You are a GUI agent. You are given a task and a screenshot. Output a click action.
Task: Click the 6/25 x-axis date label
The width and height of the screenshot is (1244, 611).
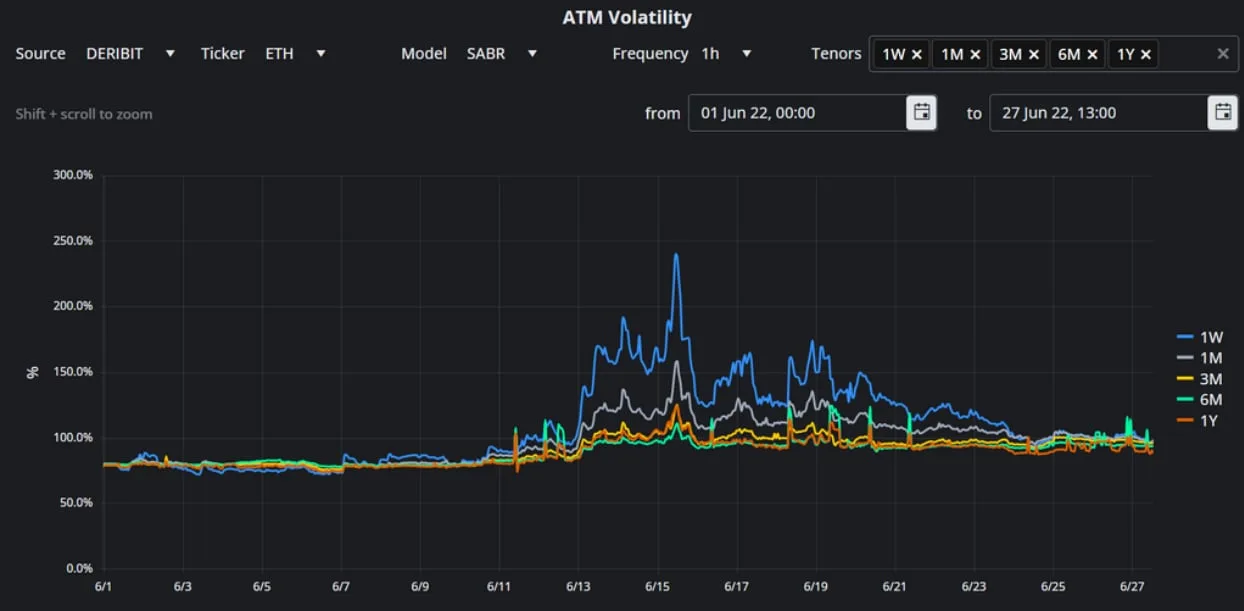click(x=1052, y=588)
